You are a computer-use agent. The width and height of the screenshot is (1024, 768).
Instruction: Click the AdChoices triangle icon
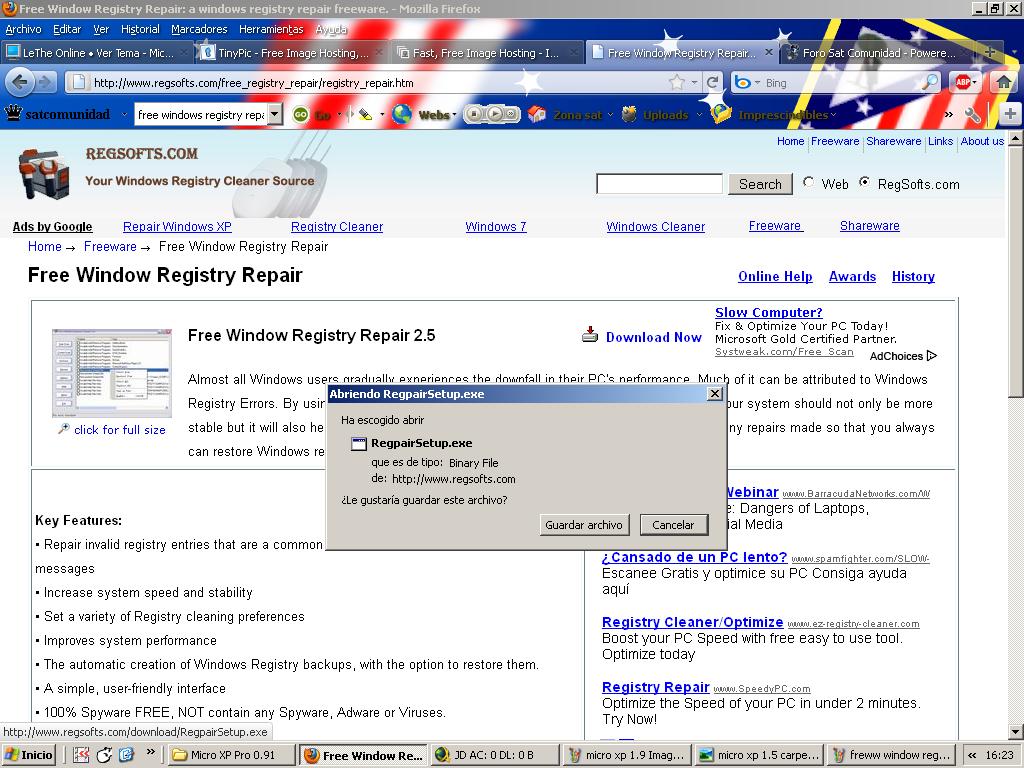click(x=932, y=356)
